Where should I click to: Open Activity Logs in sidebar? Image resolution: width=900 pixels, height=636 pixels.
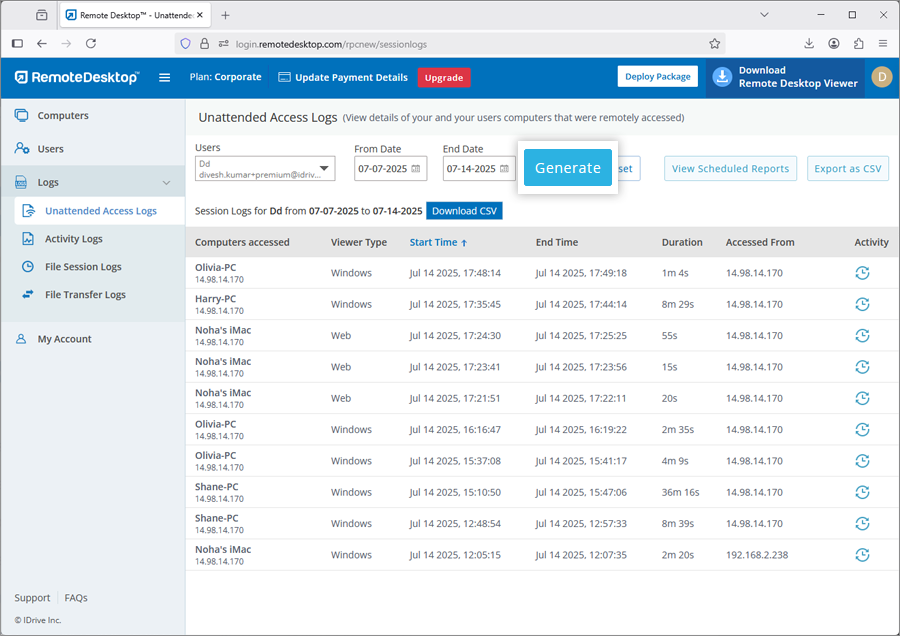pos(73,239)
